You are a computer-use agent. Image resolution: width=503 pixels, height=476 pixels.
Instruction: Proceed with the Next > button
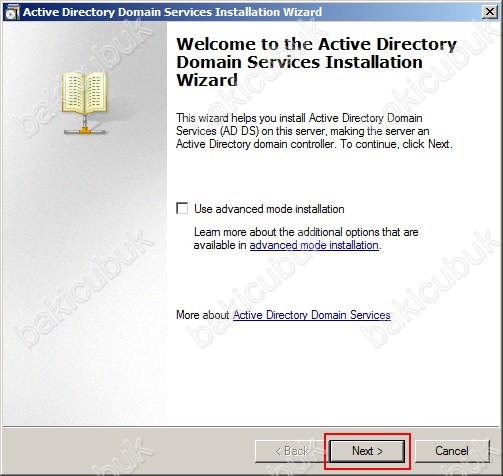click(x=367, y=451)
